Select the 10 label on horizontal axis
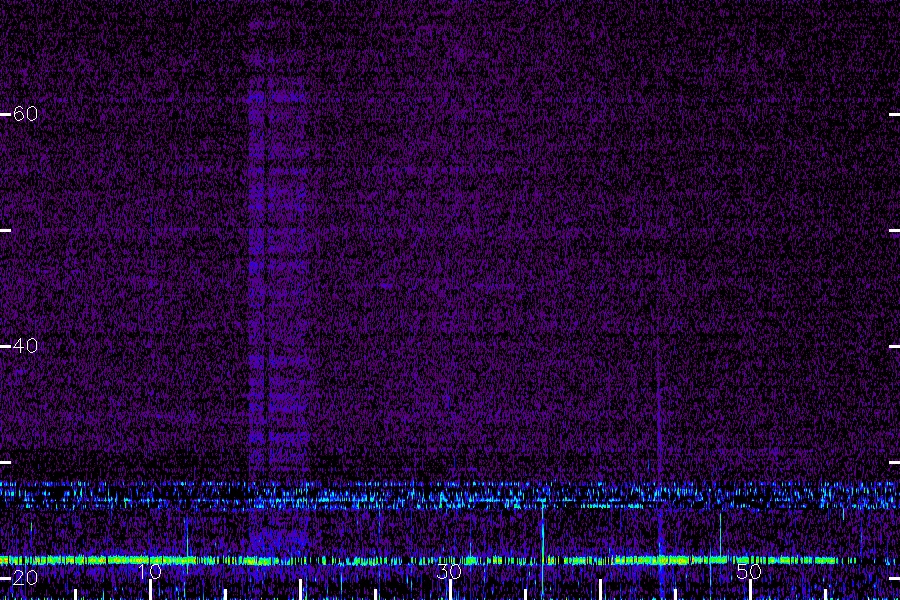Image resolution: width=900 pixels, height=600 pixels. click(150, 572)
